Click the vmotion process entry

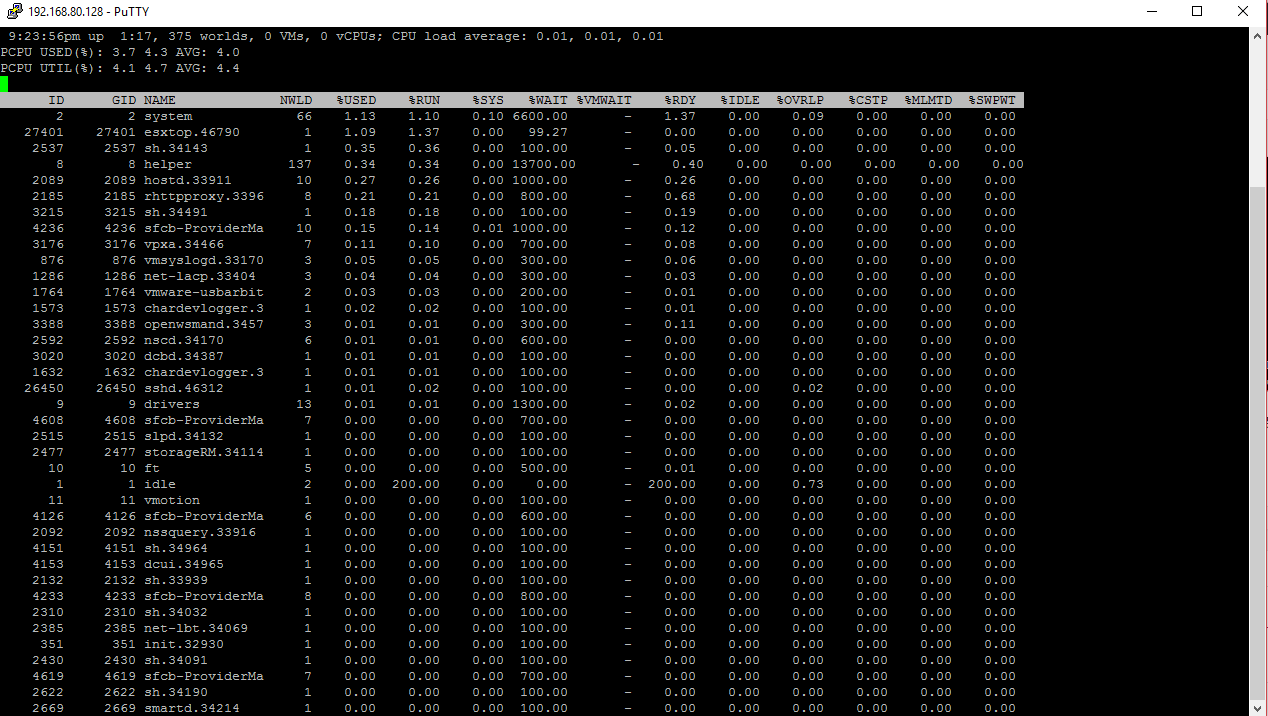coord(172,500)
